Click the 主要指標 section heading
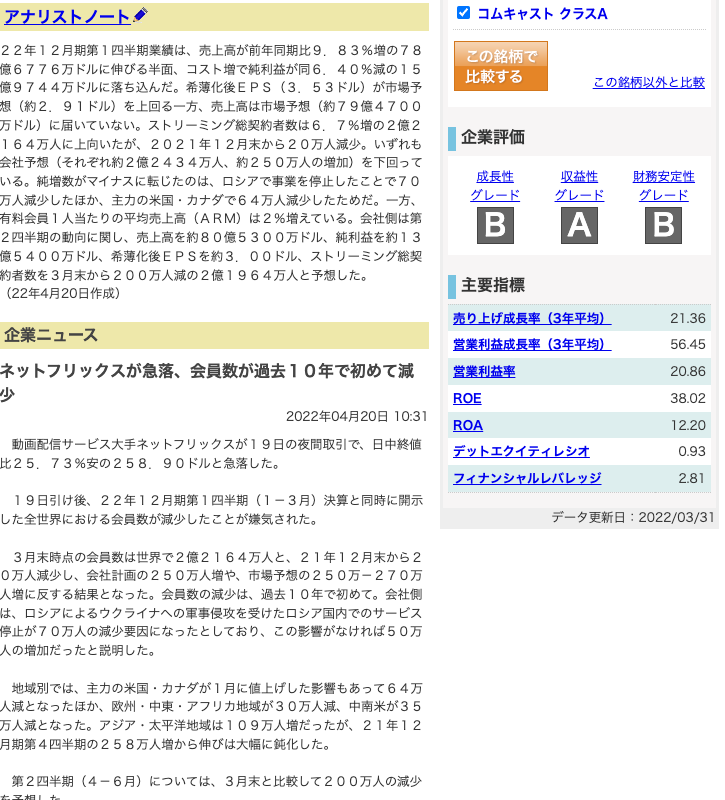725x800 pixels. click(493, 285)
